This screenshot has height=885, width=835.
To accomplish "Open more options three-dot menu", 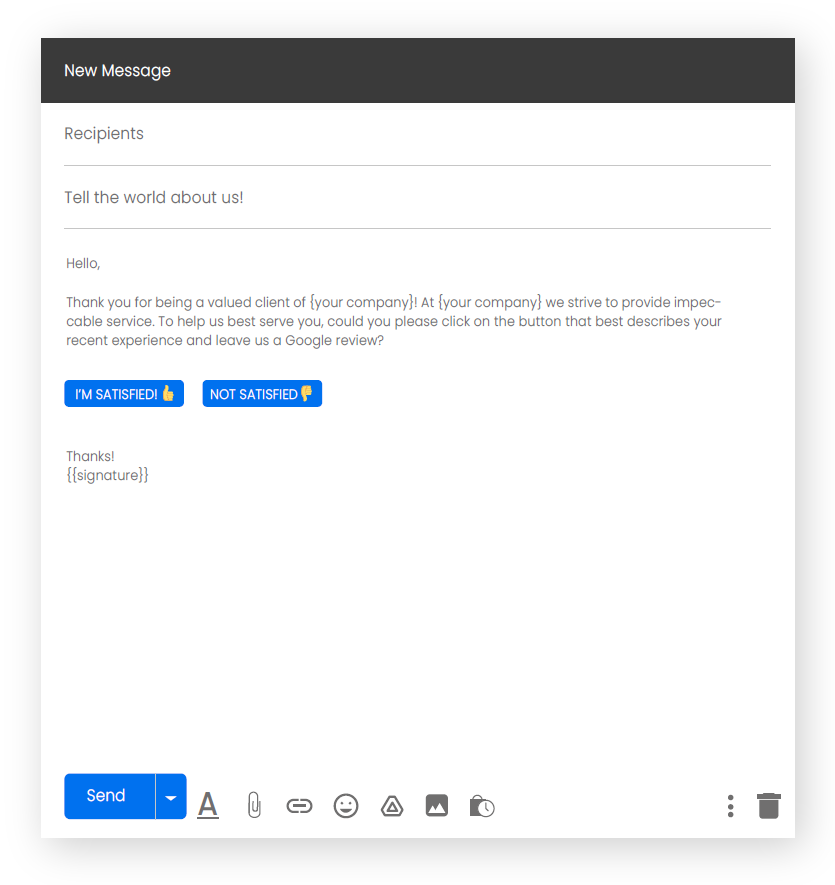I will click(731, 806).
